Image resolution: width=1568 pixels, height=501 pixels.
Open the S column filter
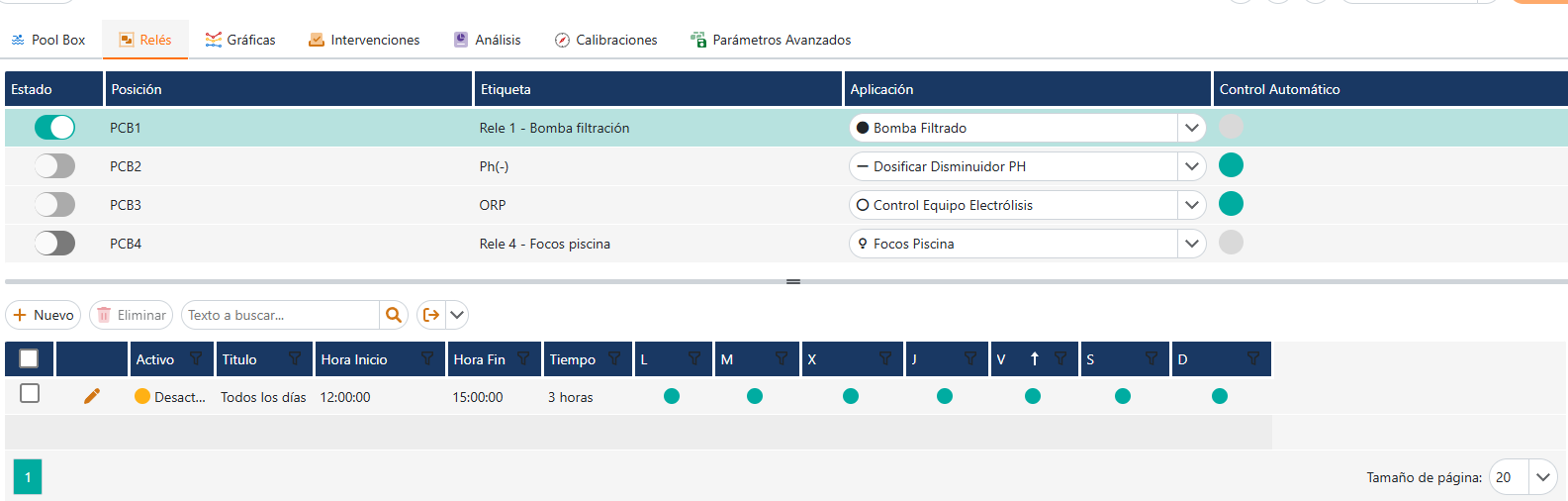[x=1152, y=358]
